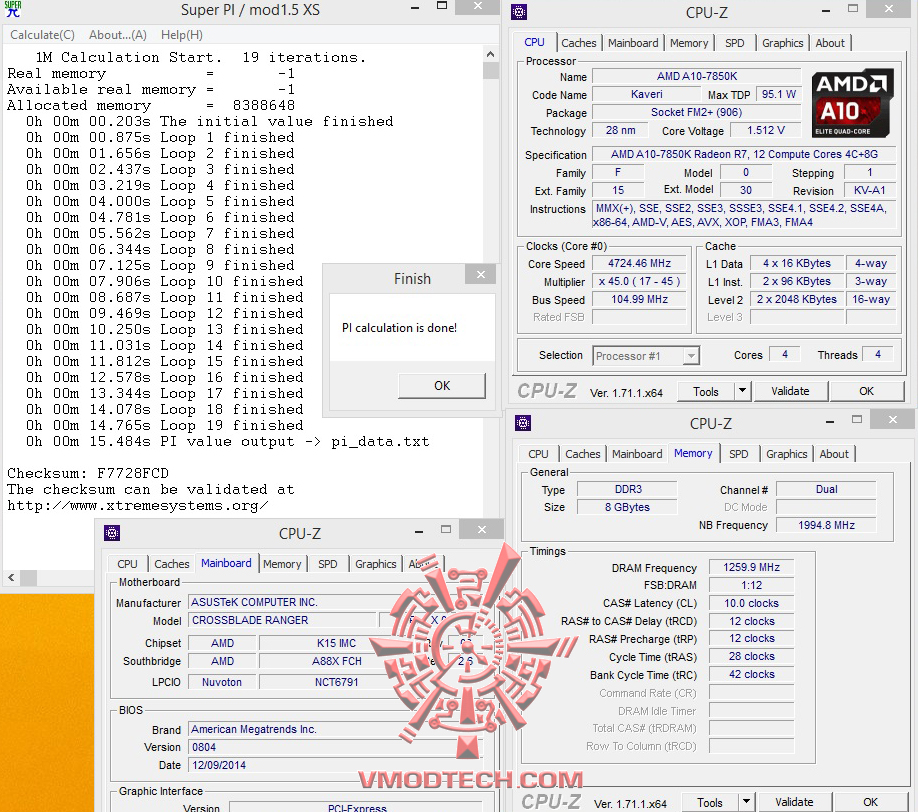The image size is (918, 812).
Task: Click Tools button in Memory CPU-Z window
Action: click(710, 803)
